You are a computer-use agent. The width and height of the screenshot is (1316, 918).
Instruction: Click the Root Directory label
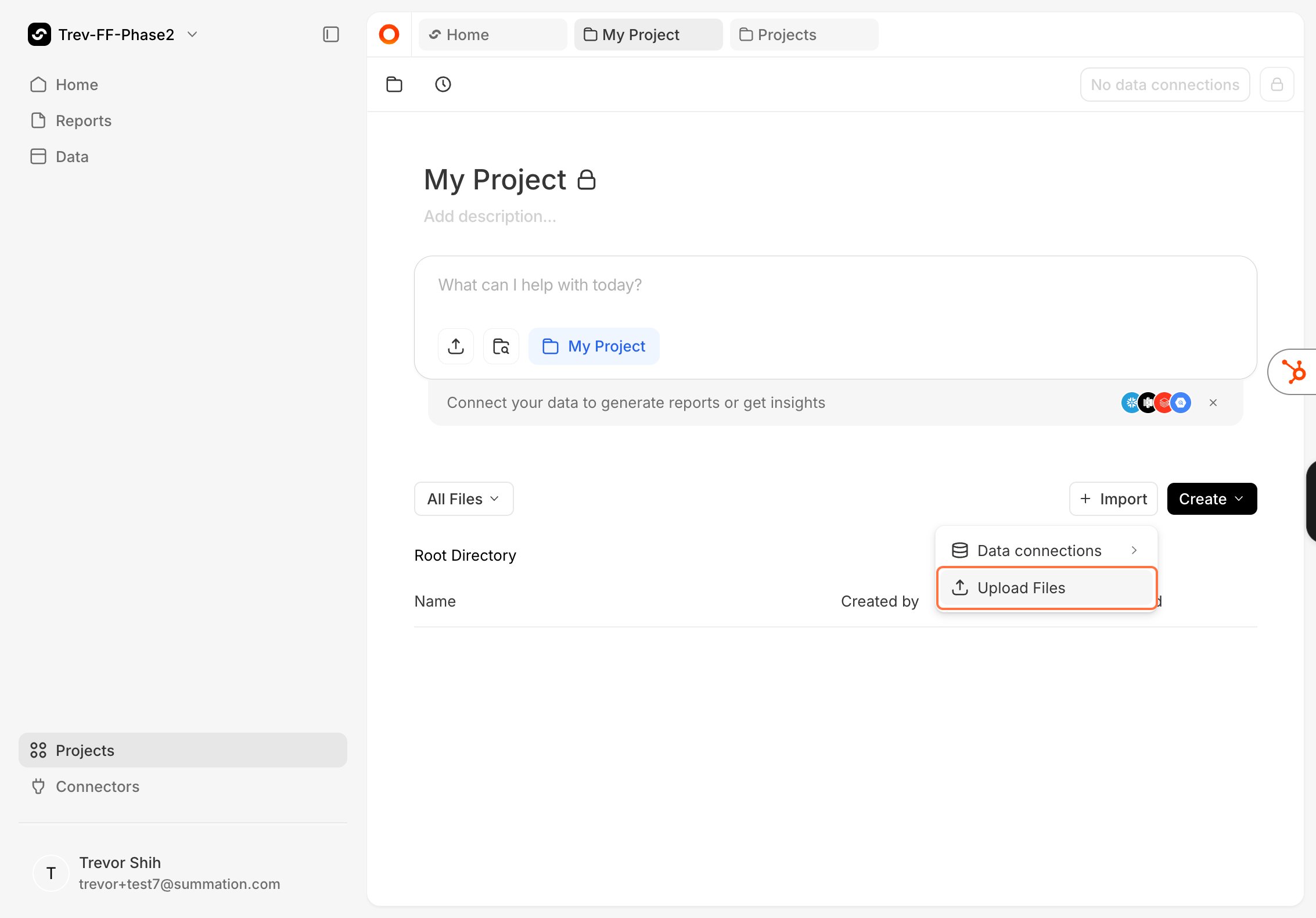coord(465,555)
